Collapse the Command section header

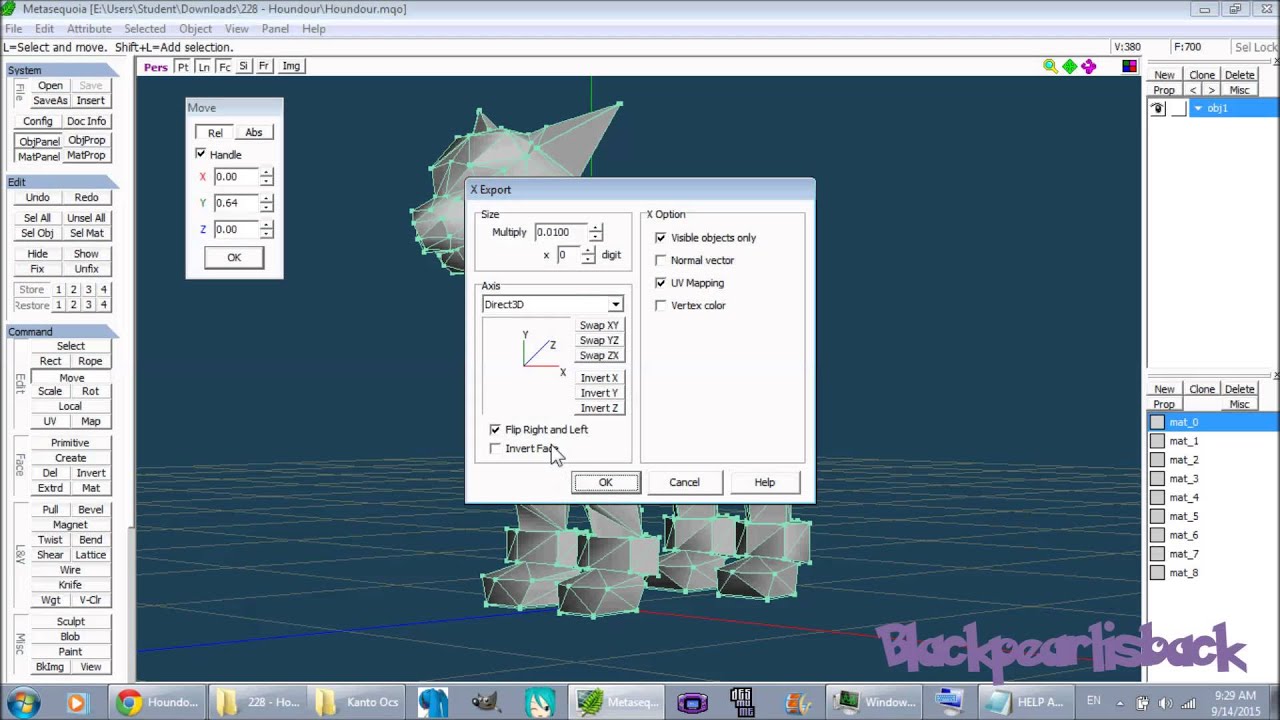[62, 331]
